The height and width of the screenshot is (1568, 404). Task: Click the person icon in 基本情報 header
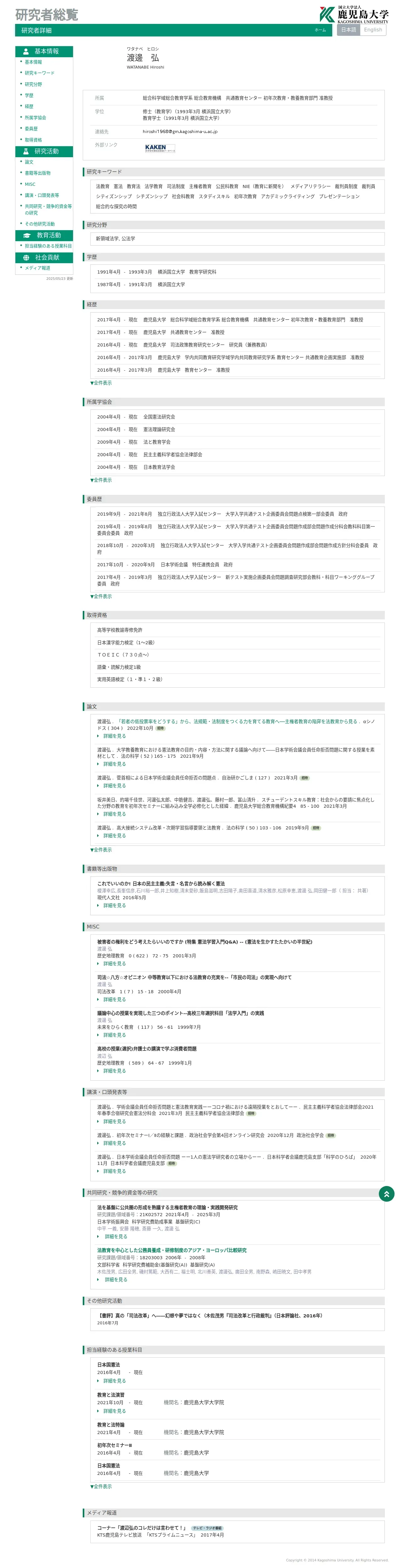(x=26, y=52)
